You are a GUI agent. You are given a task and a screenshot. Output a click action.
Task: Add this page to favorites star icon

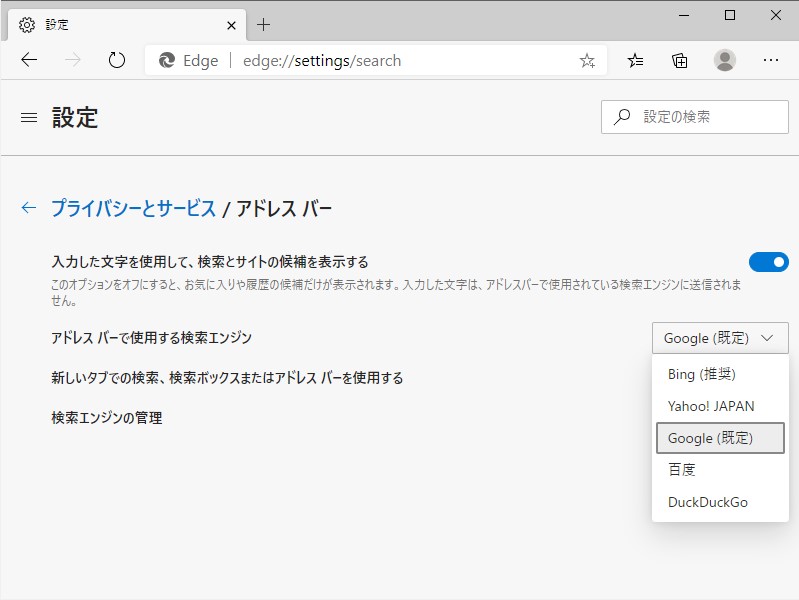(x=587, y=61)
